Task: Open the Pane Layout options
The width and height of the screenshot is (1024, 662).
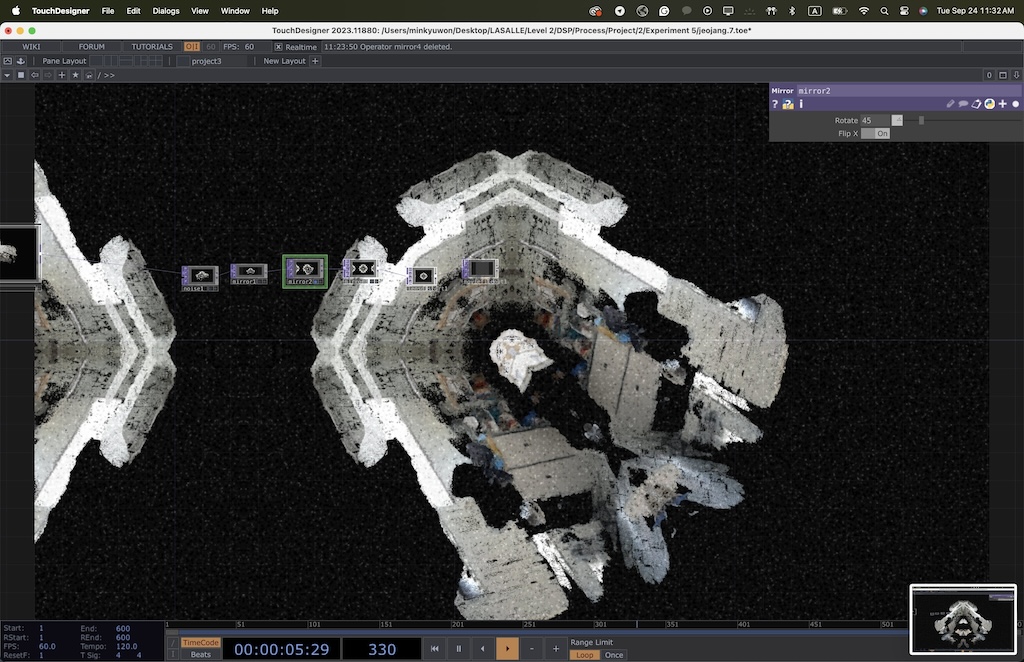Action: point(64,61)
